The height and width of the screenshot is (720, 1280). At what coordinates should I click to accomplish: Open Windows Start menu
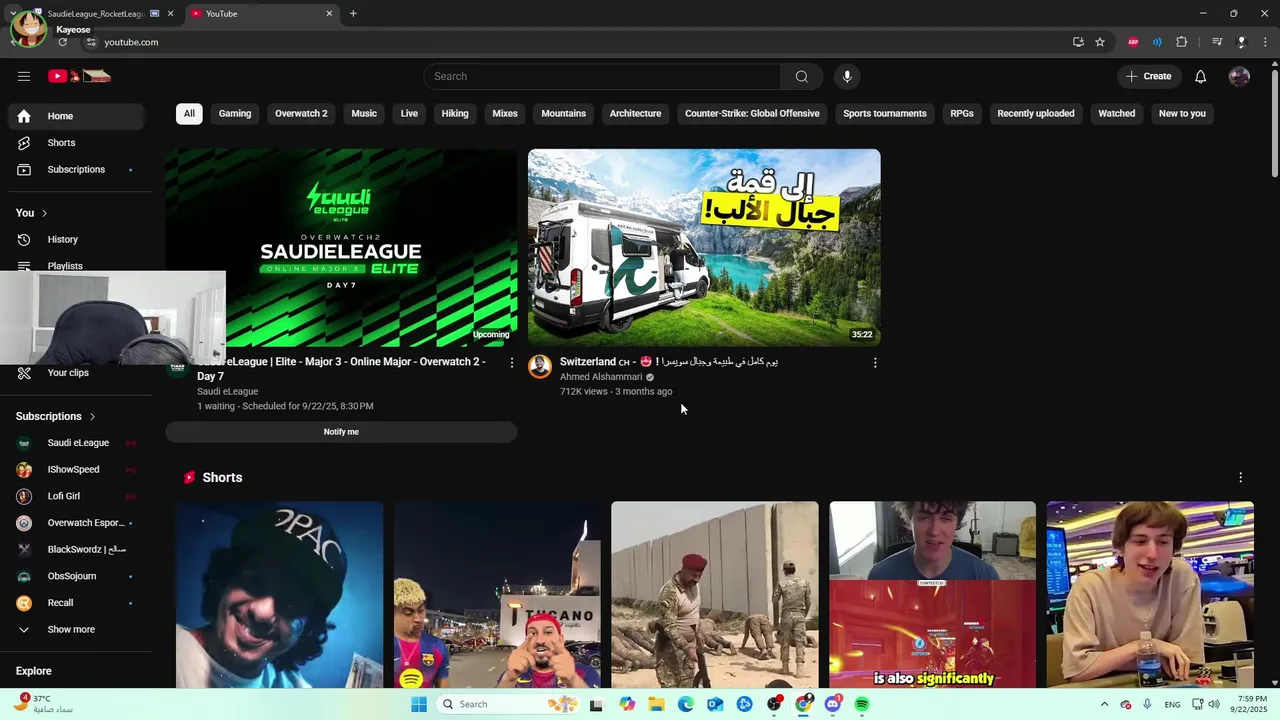point(419,704)
